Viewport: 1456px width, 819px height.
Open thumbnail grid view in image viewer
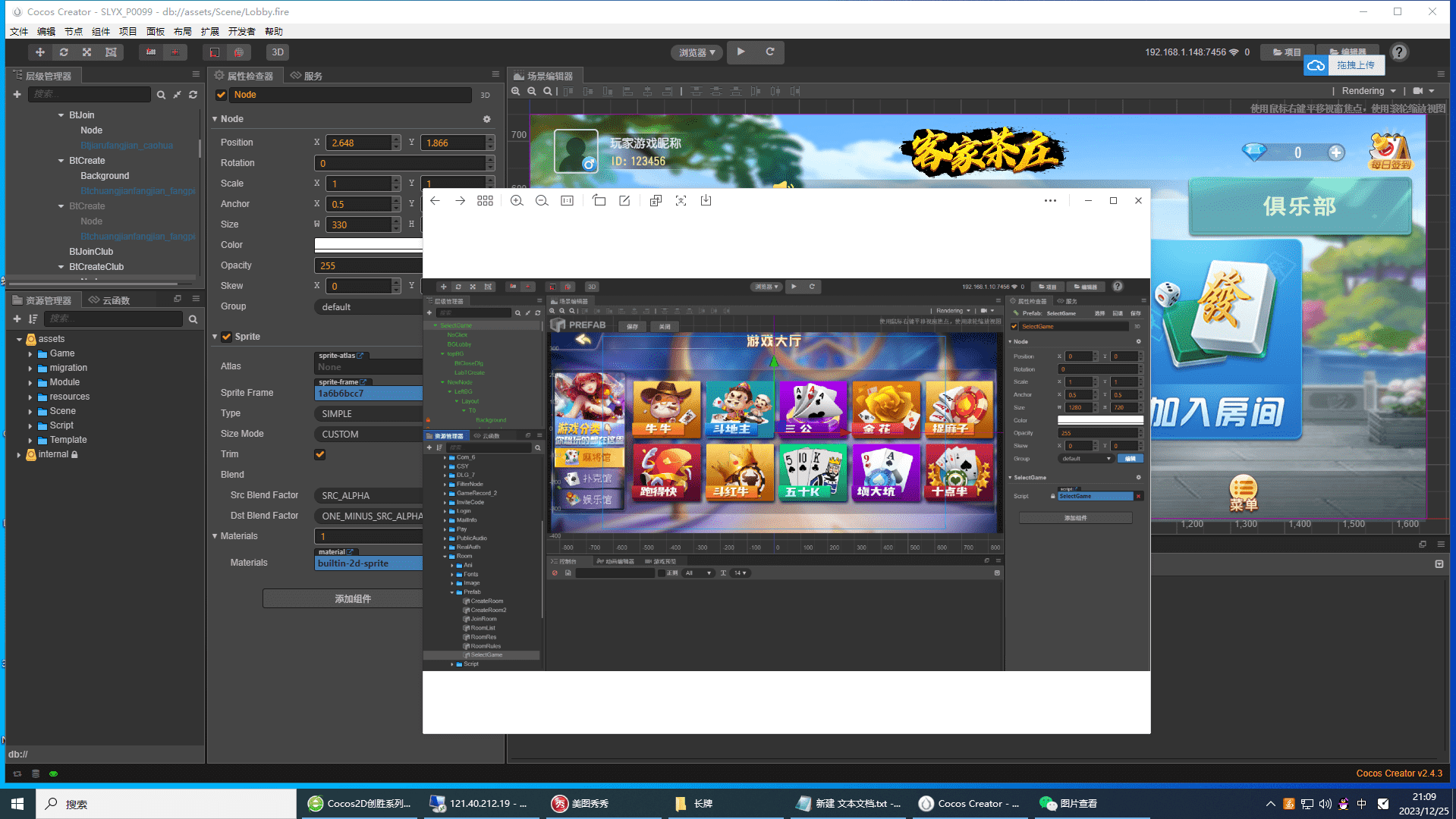[485, 201]
